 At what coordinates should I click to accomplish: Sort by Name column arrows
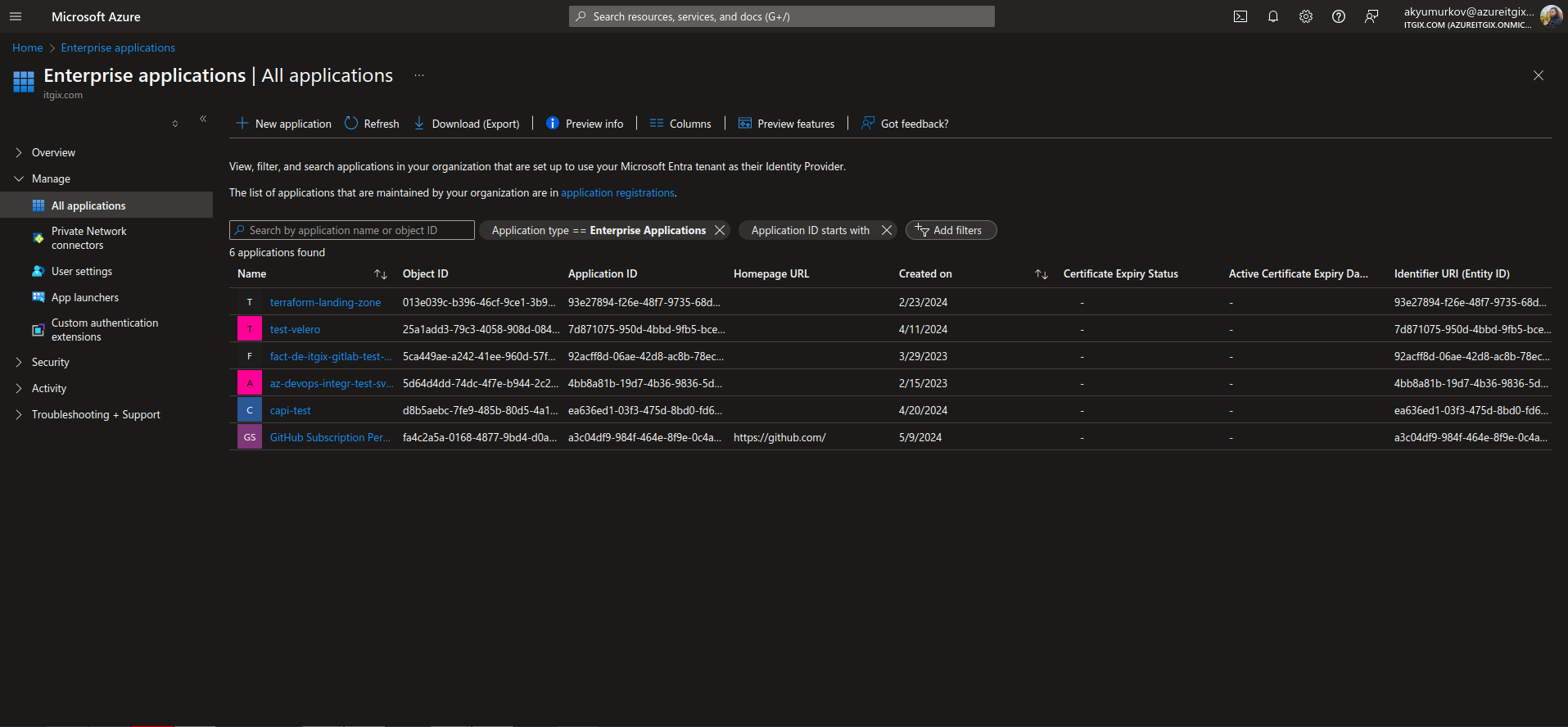(x=381, y=274)
